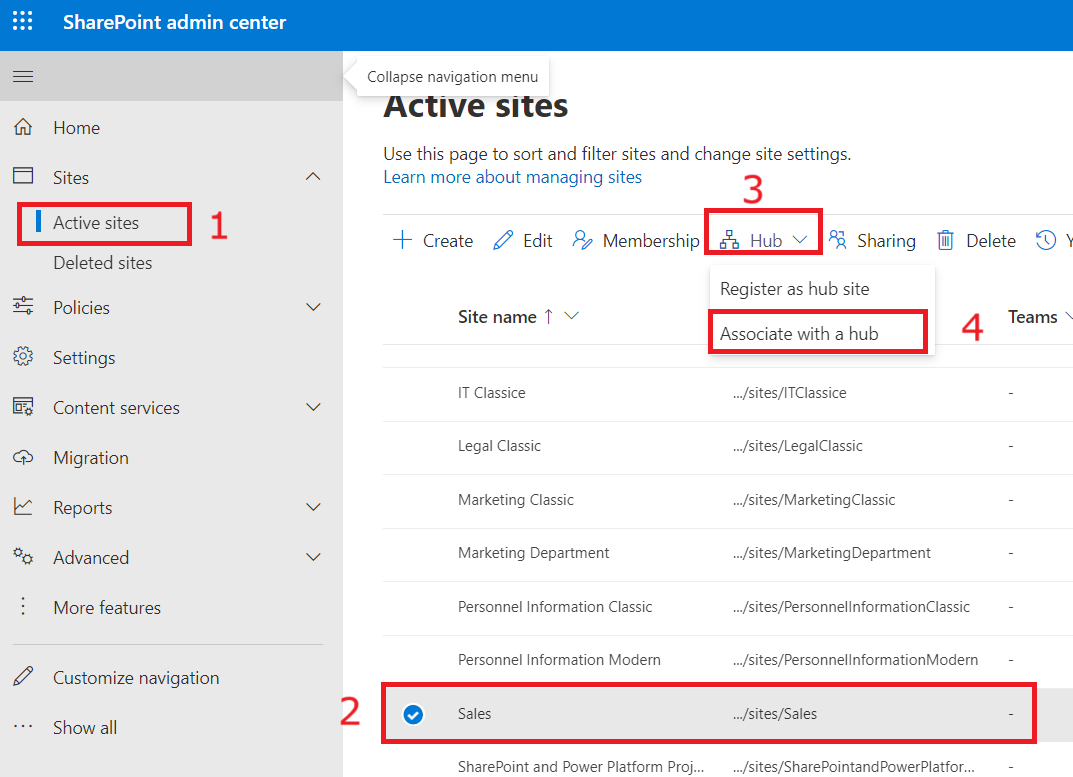Click the Create button in toolbar
This screenshot has width=1073, height=777.
coord(433,241)
